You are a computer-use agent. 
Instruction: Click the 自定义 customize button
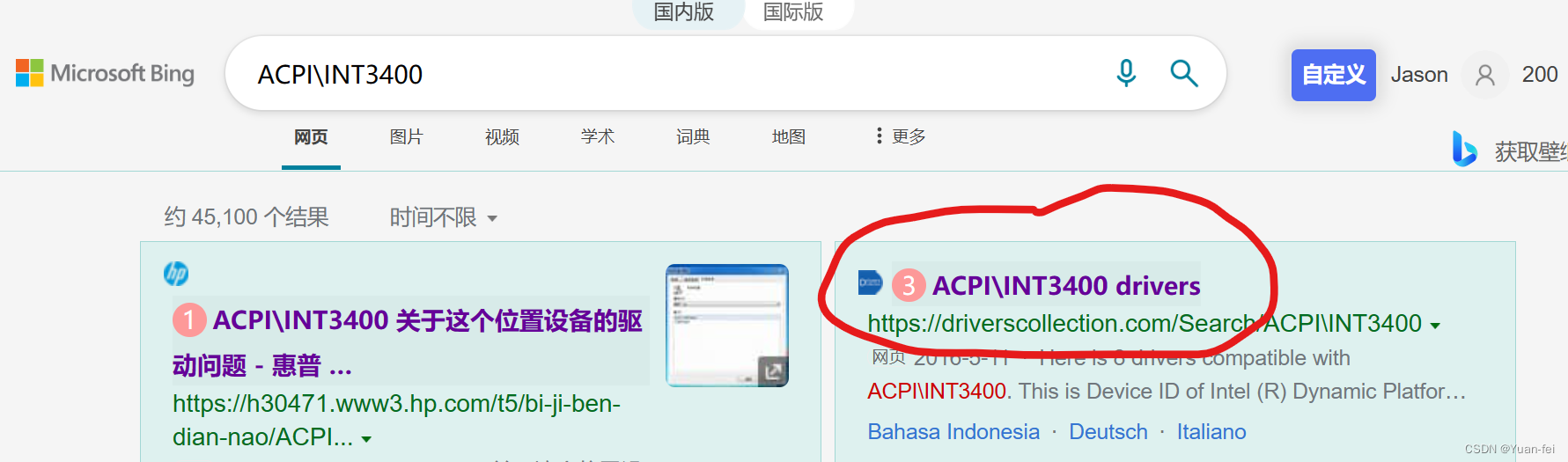click(1333, 75)
